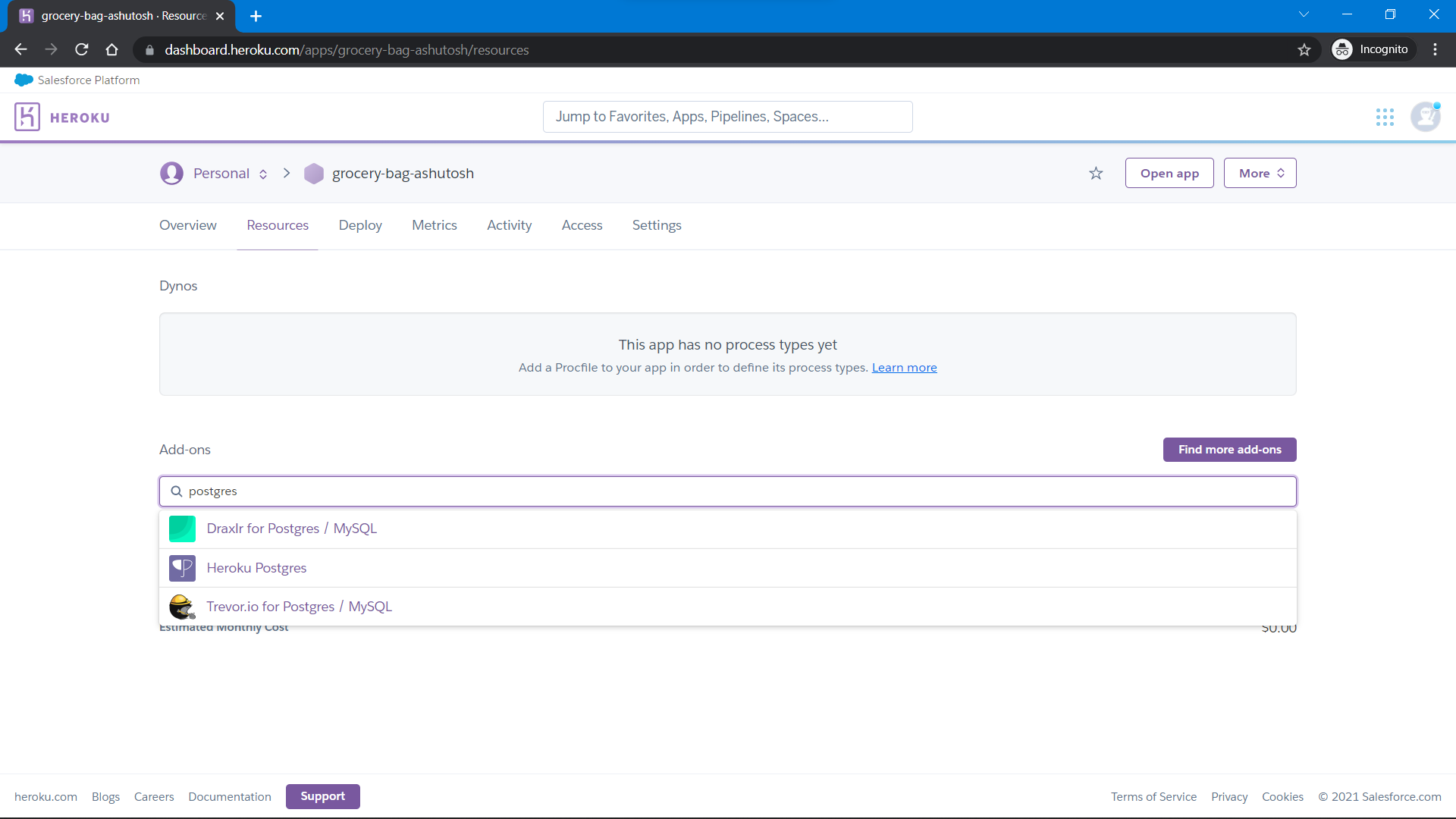Viewport: 1456px width, 819px height.
Task: Open the apps grid launcher icon
Action: [1385, 117]
